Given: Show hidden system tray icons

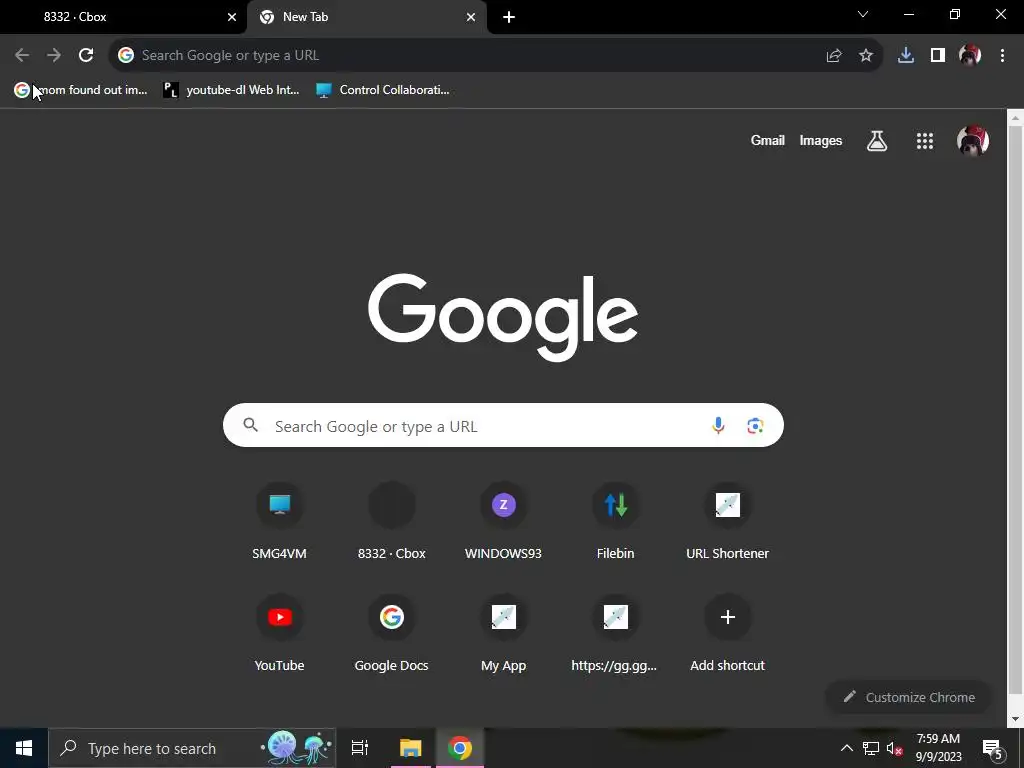Looking at the screenshot, I should click(x=846, y=748).
